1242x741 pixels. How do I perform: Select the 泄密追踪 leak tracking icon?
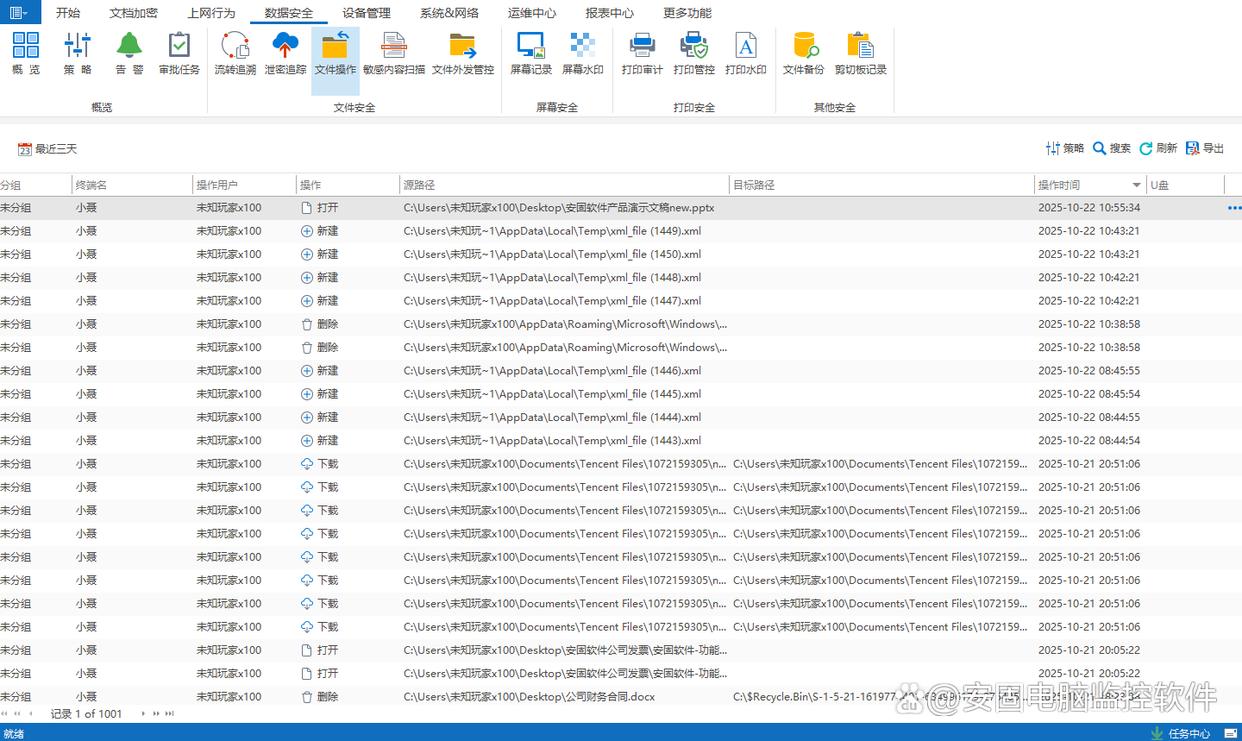click(286, 54)
